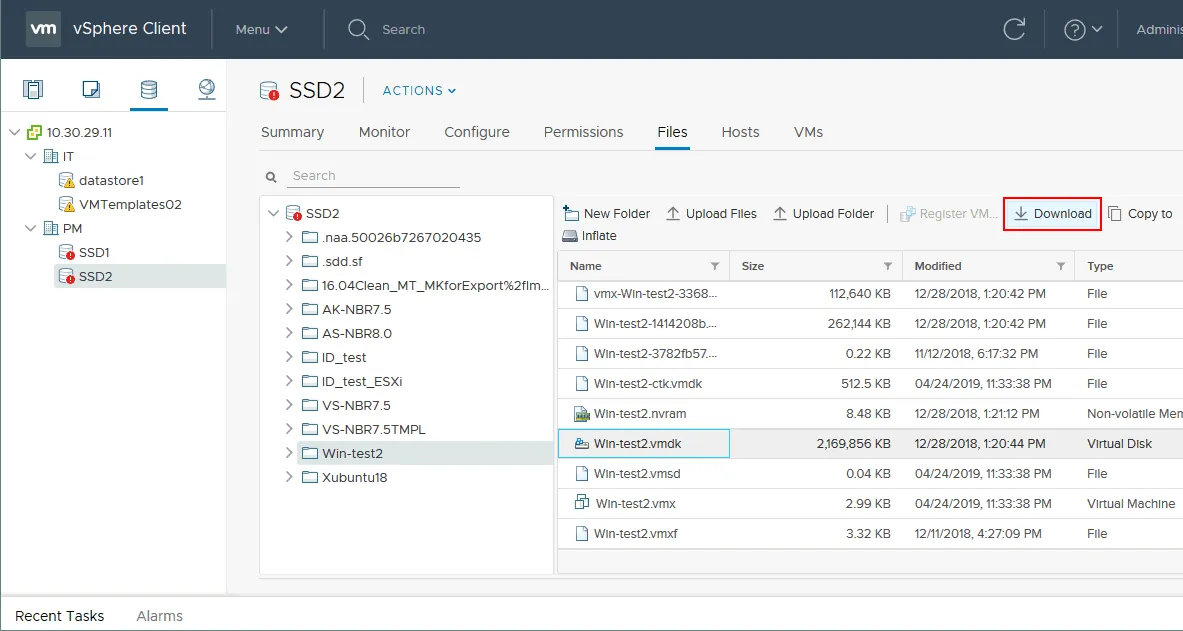Viewport: 1183px width, 631px height.
Task: Switch to VMs and Templates inventory icon
Action: pos(91,90)
